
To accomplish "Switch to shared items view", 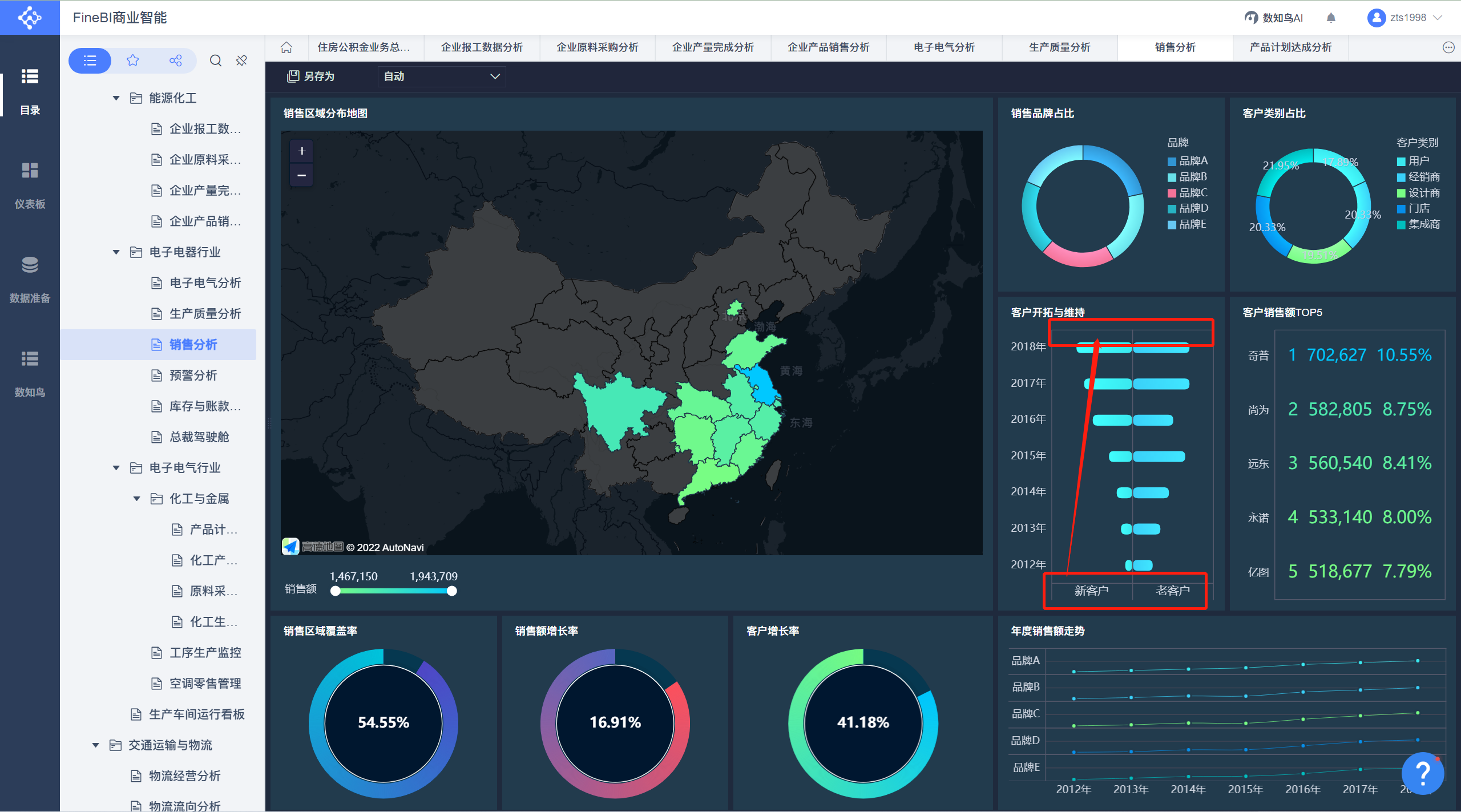I will [175, 60].
